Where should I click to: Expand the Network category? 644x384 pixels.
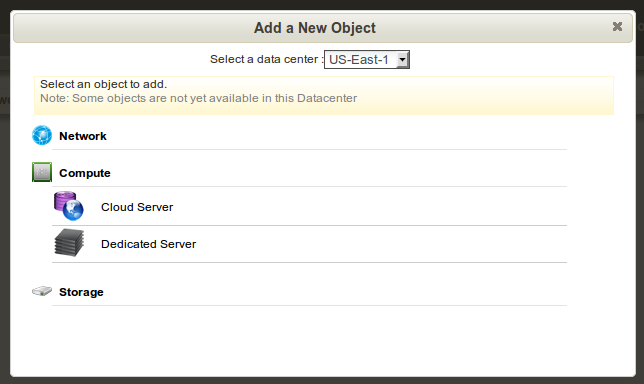pos(83,136)
